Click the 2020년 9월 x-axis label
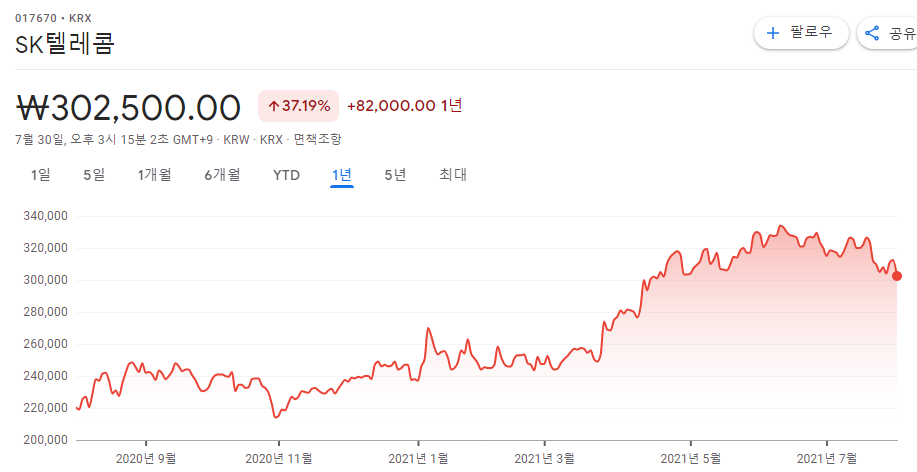The image size is (917, 472). (146, 459)
